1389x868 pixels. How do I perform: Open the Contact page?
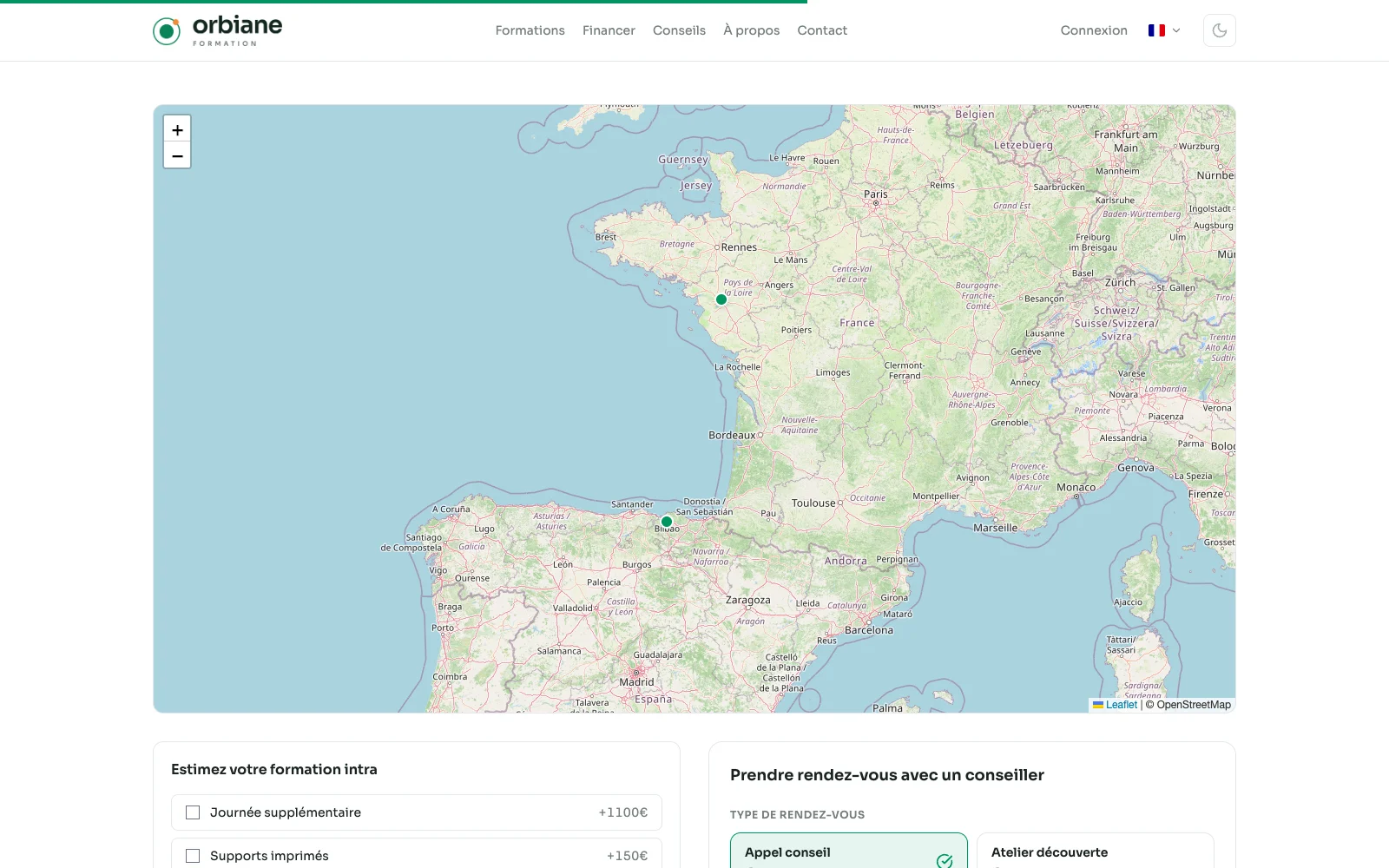(822, 30)
